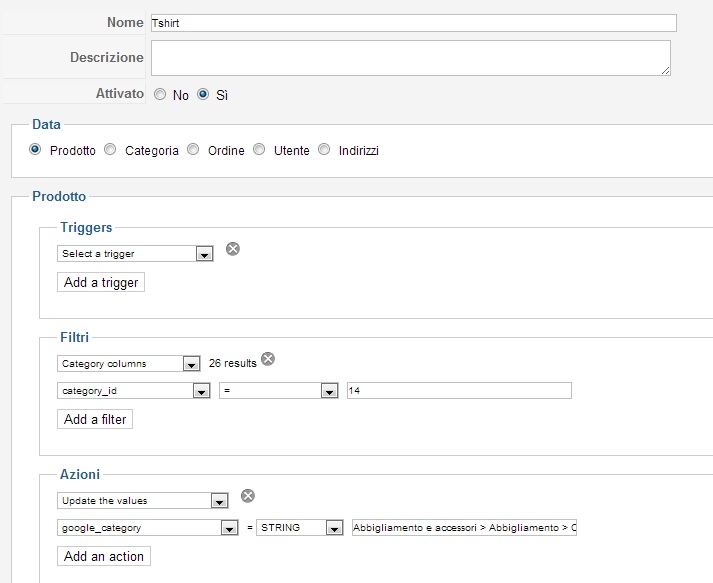Focus the Abbigliamento e accessori value field

click(x=464, y=528)
